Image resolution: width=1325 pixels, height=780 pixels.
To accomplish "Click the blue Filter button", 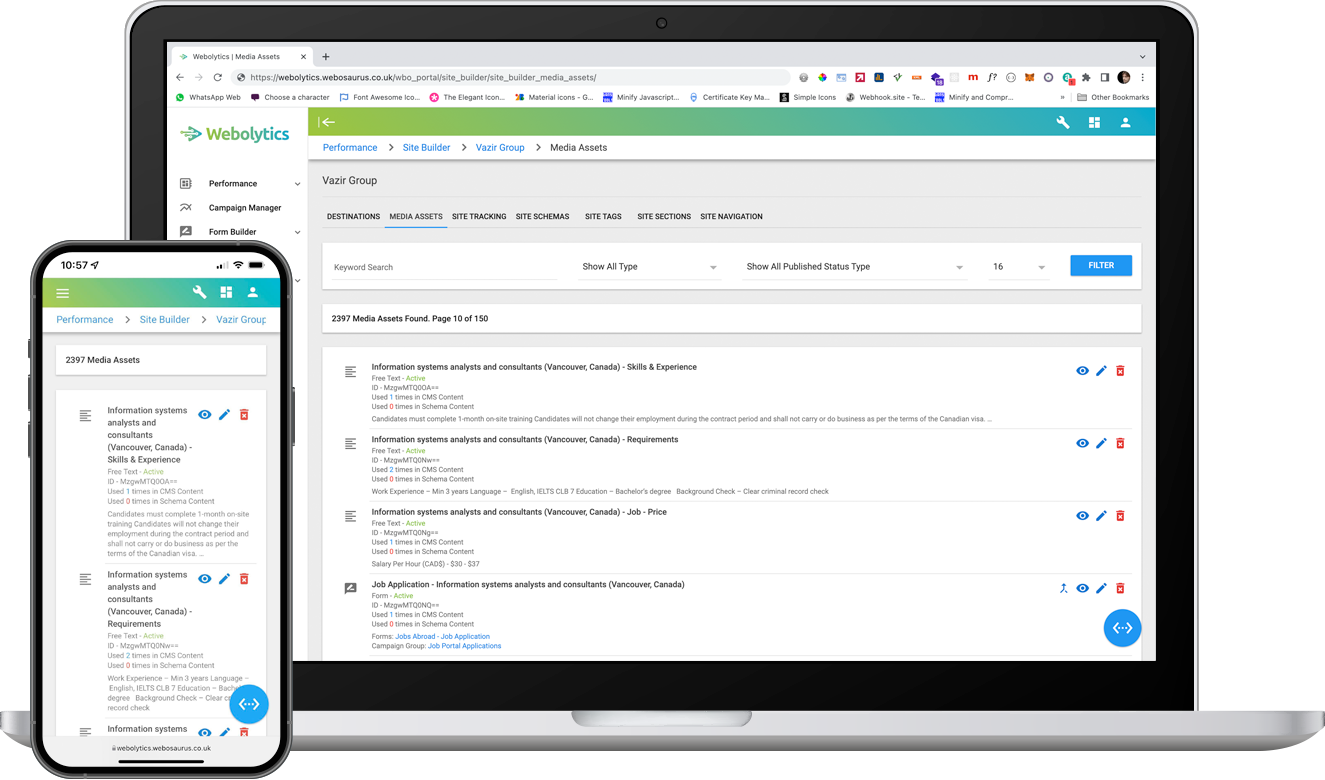I will pyautogui.click(x=1101, y=265).
